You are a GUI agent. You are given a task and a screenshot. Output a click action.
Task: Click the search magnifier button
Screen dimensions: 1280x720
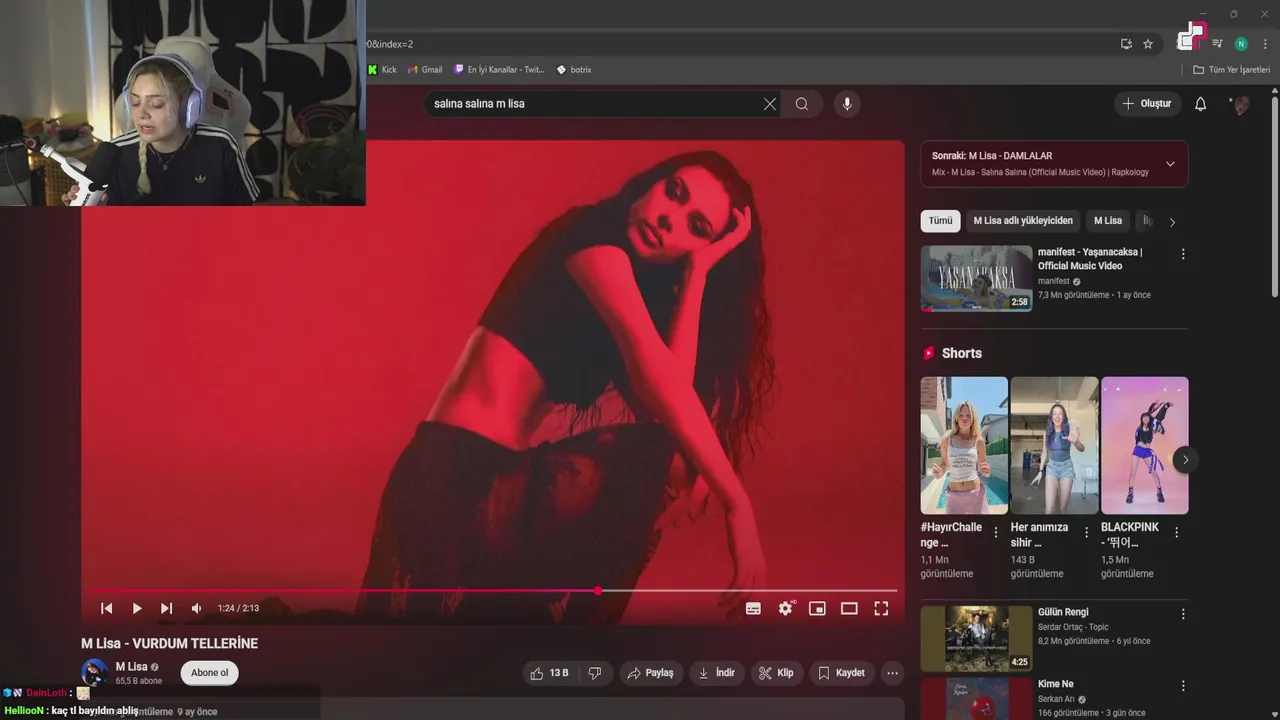click(x=802, y=104)
